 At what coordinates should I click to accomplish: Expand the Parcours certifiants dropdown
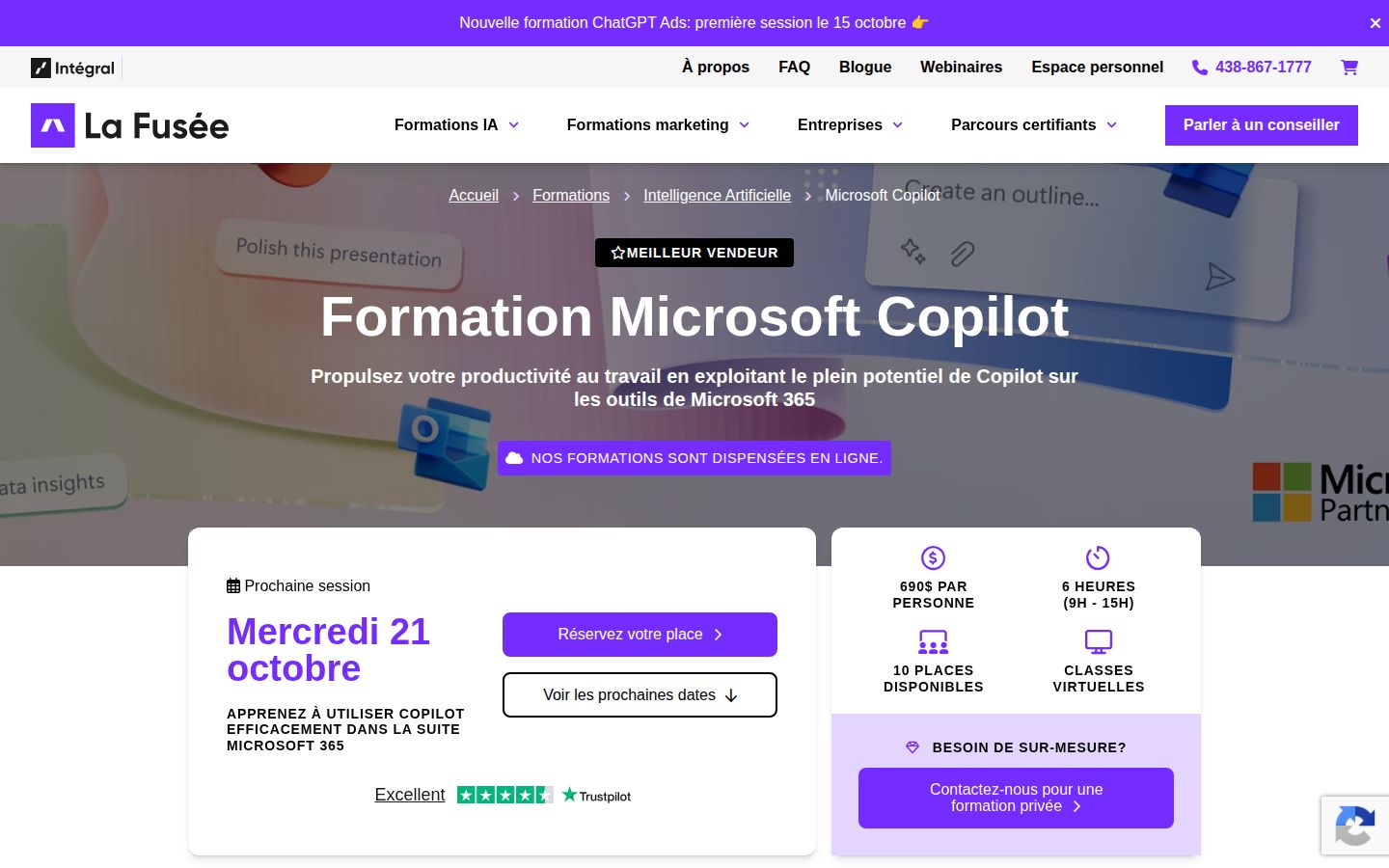point(1034,125)
